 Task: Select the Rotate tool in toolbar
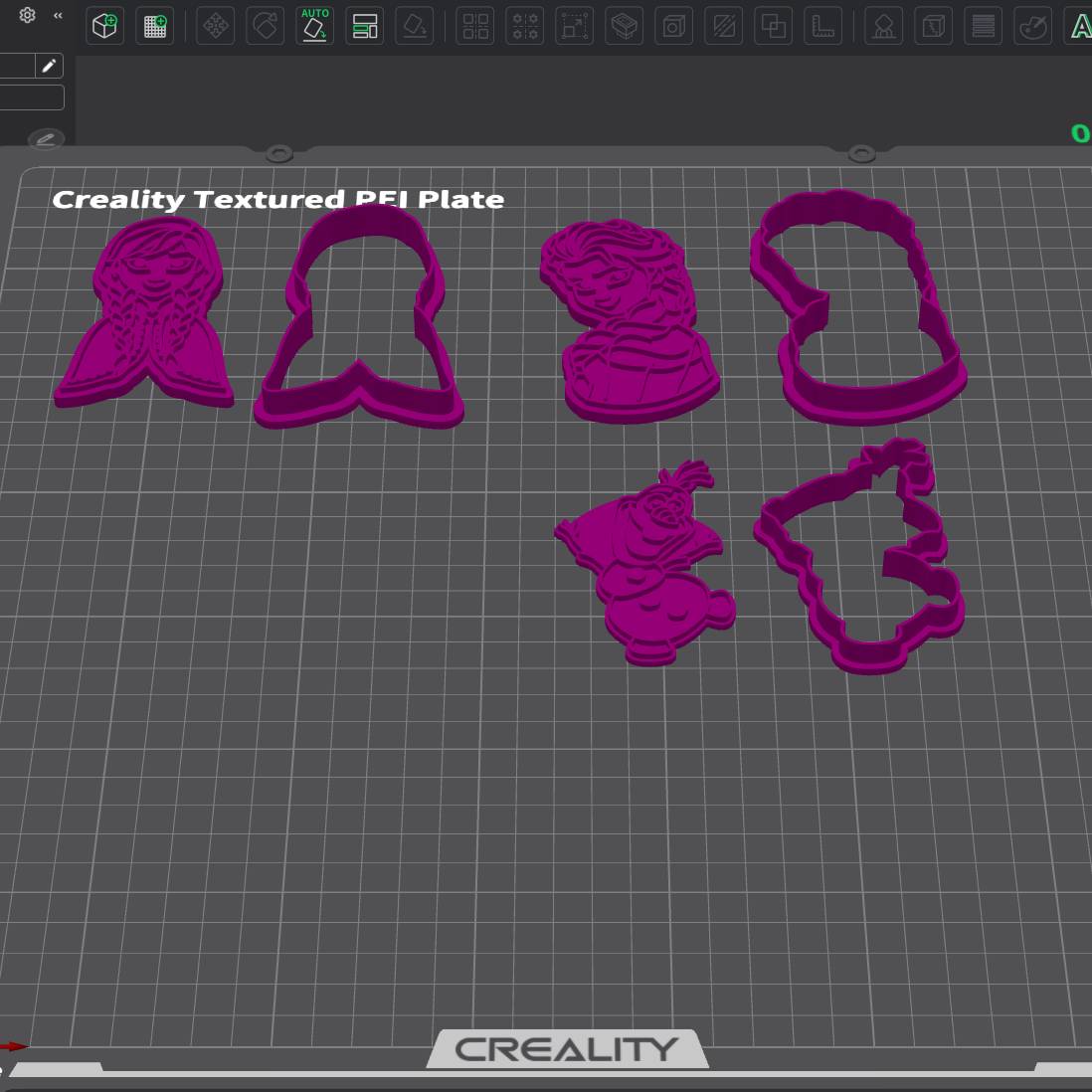[266, 26]
